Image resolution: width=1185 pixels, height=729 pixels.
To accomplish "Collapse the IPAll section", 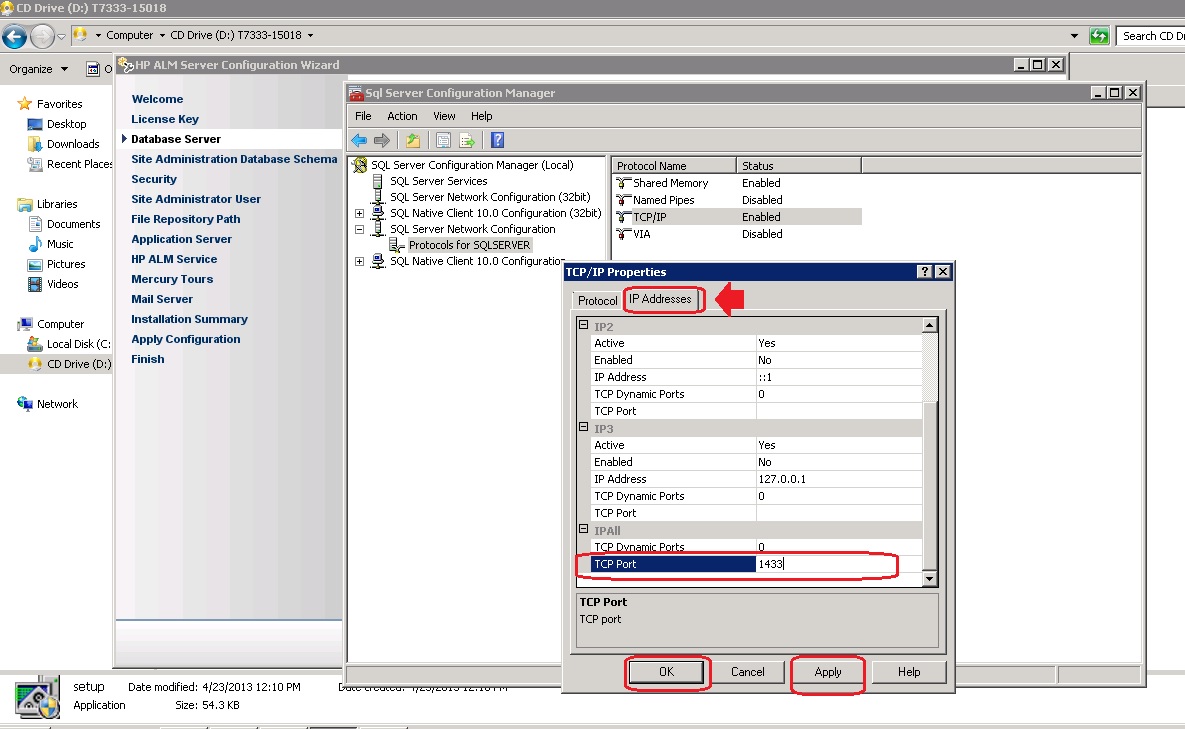I will pyautogui.click(x=583, y=529).
